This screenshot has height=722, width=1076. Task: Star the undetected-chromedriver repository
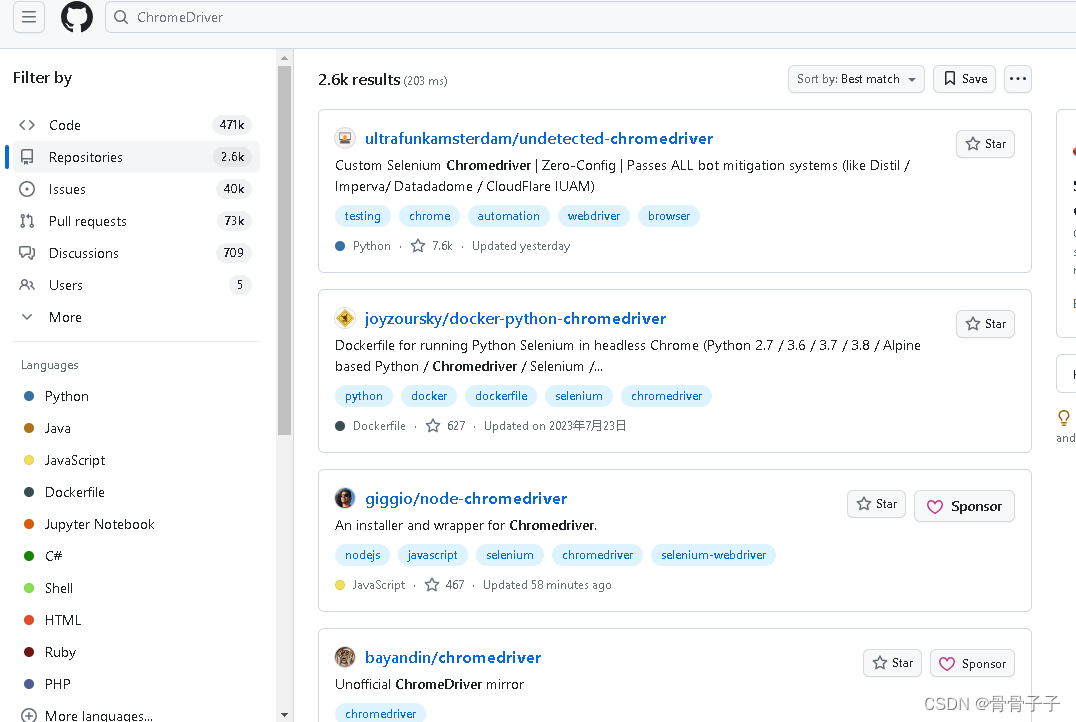(985, 143)
